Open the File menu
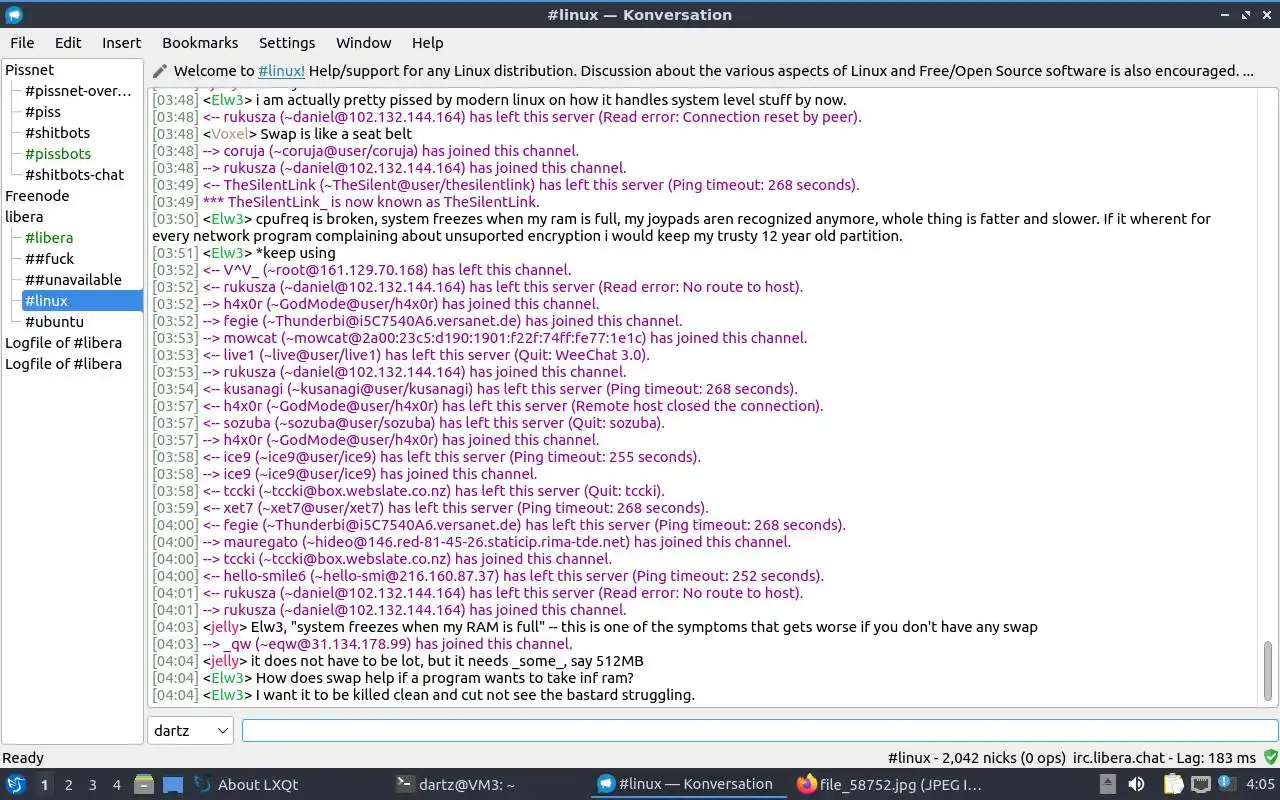 [22, 43]
